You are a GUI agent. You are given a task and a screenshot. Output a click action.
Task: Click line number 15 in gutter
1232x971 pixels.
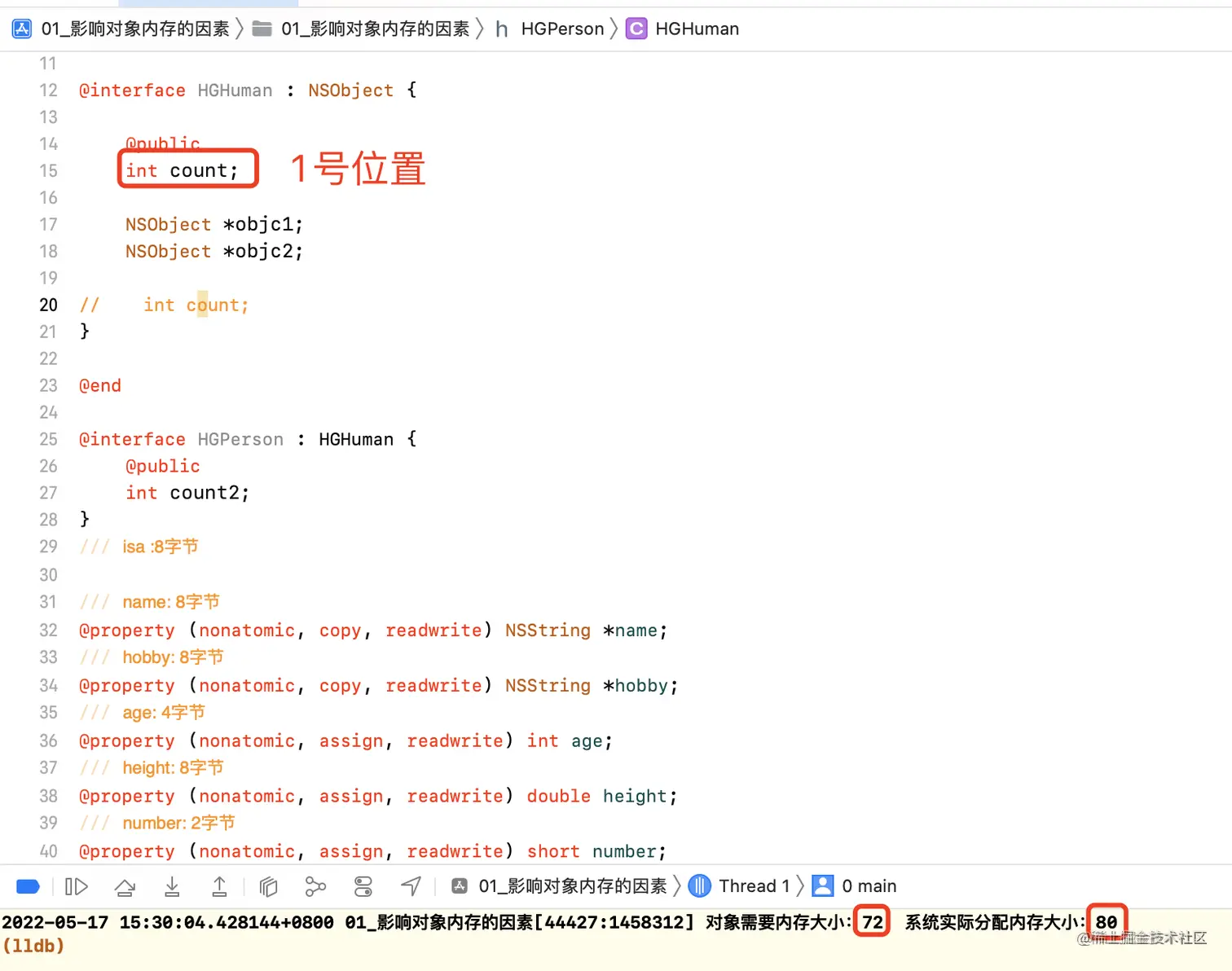[49, 171]
